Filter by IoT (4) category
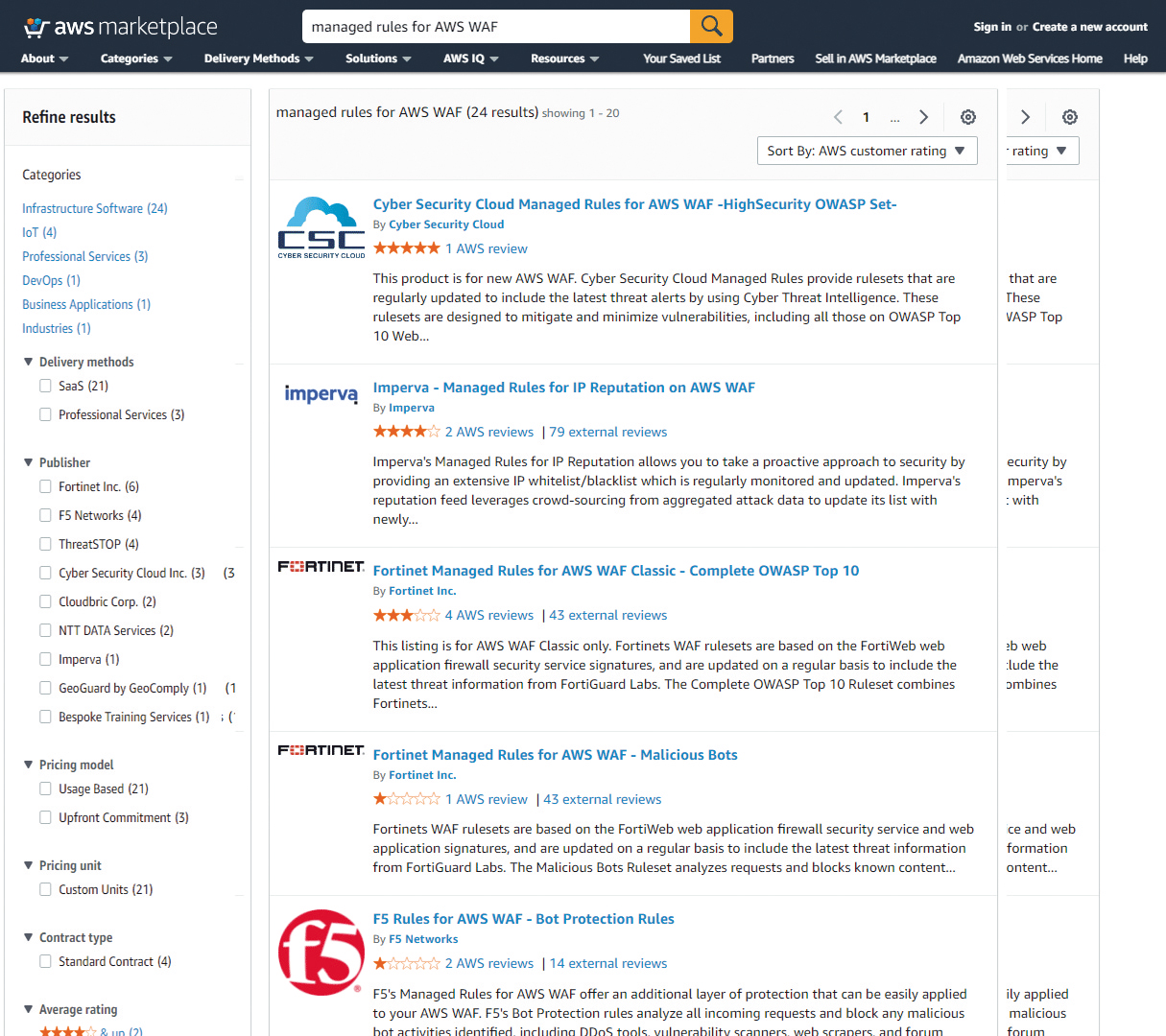Screen dimensions: 1166x1036 pyautogui.click(x=39, y=232)
